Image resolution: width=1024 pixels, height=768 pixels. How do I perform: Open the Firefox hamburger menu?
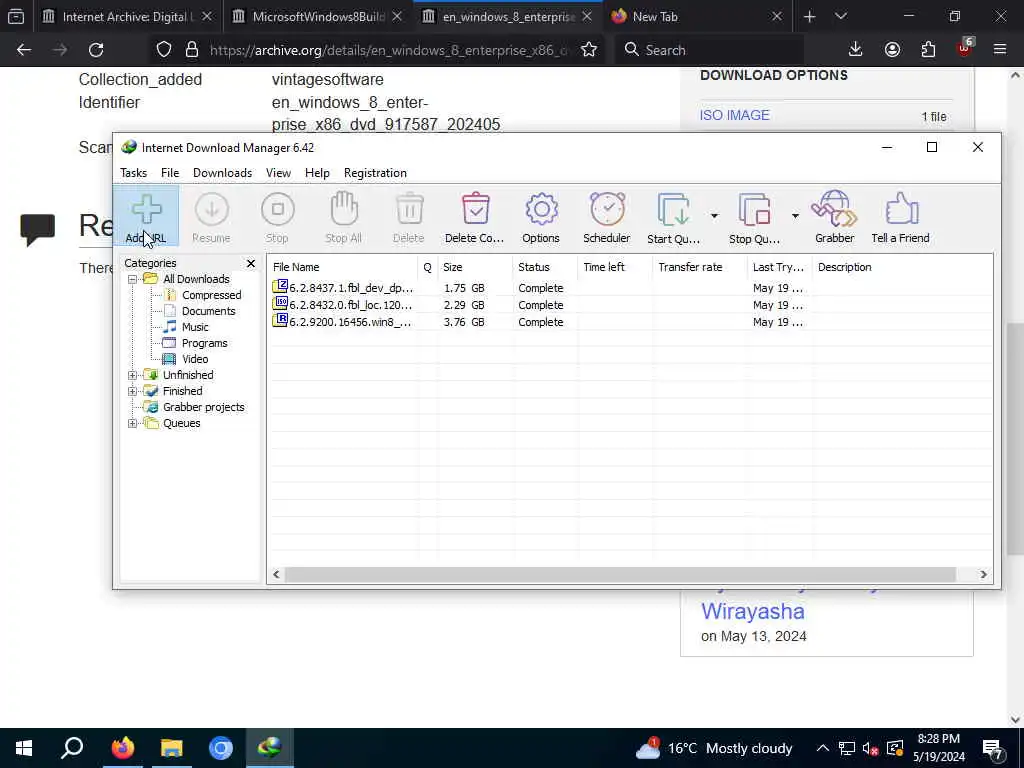click(x=1000, y=50)
